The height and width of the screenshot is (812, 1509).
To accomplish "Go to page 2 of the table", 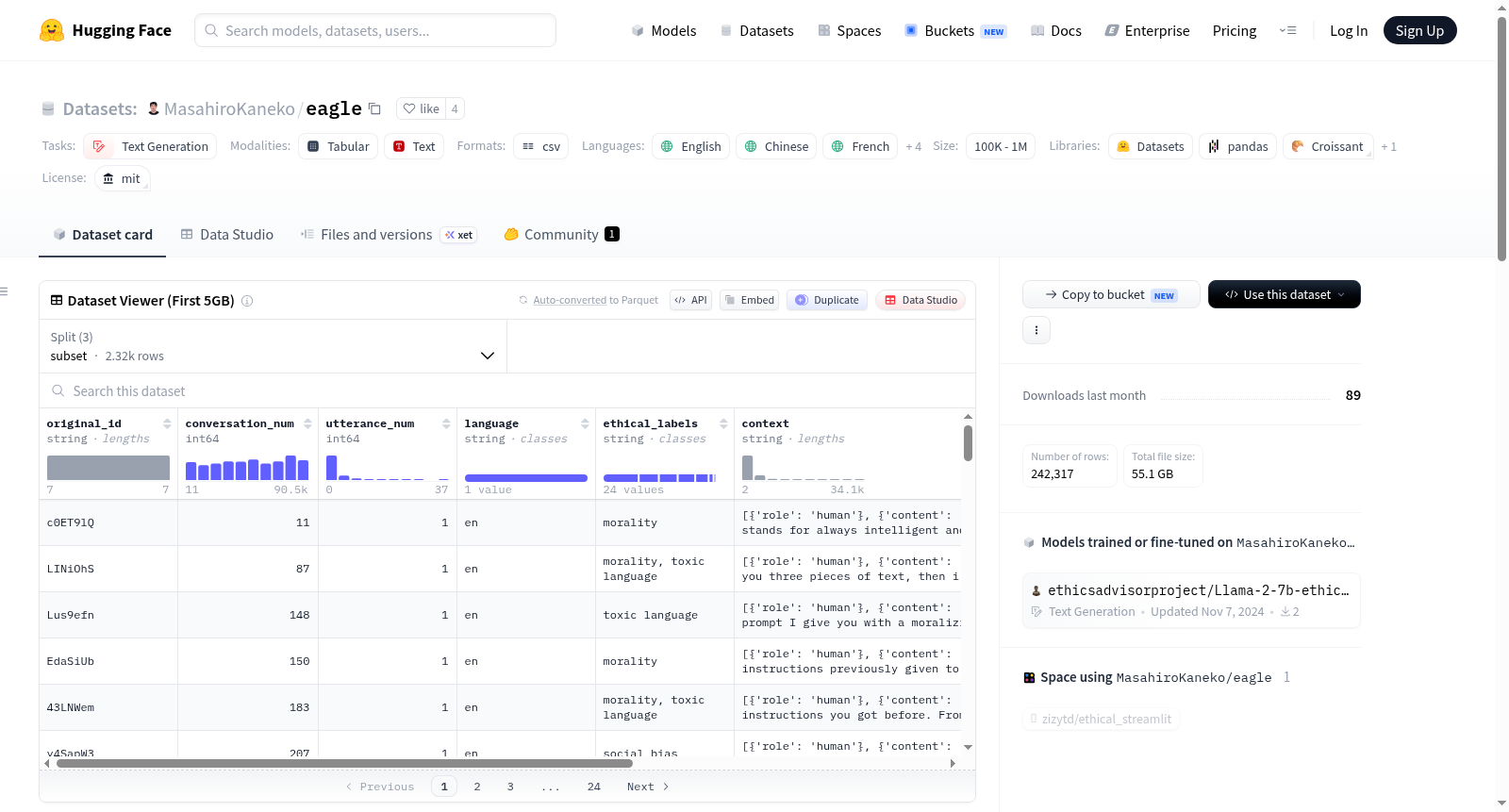I will (477, 787).
